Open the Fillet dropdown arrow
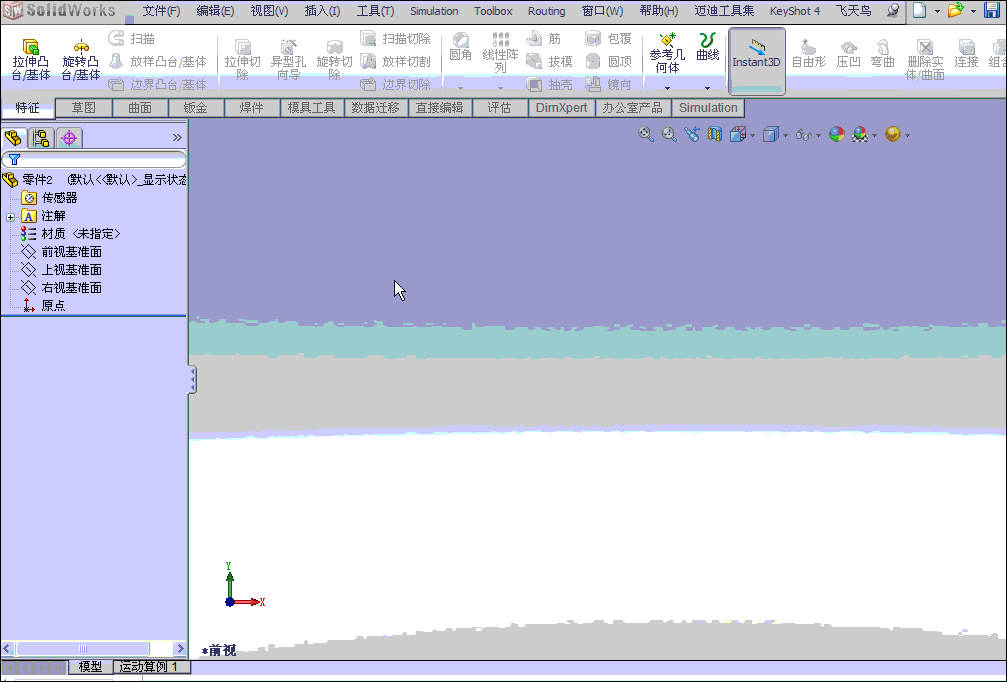The image size is (1007, 682). (x=460, y=88)
